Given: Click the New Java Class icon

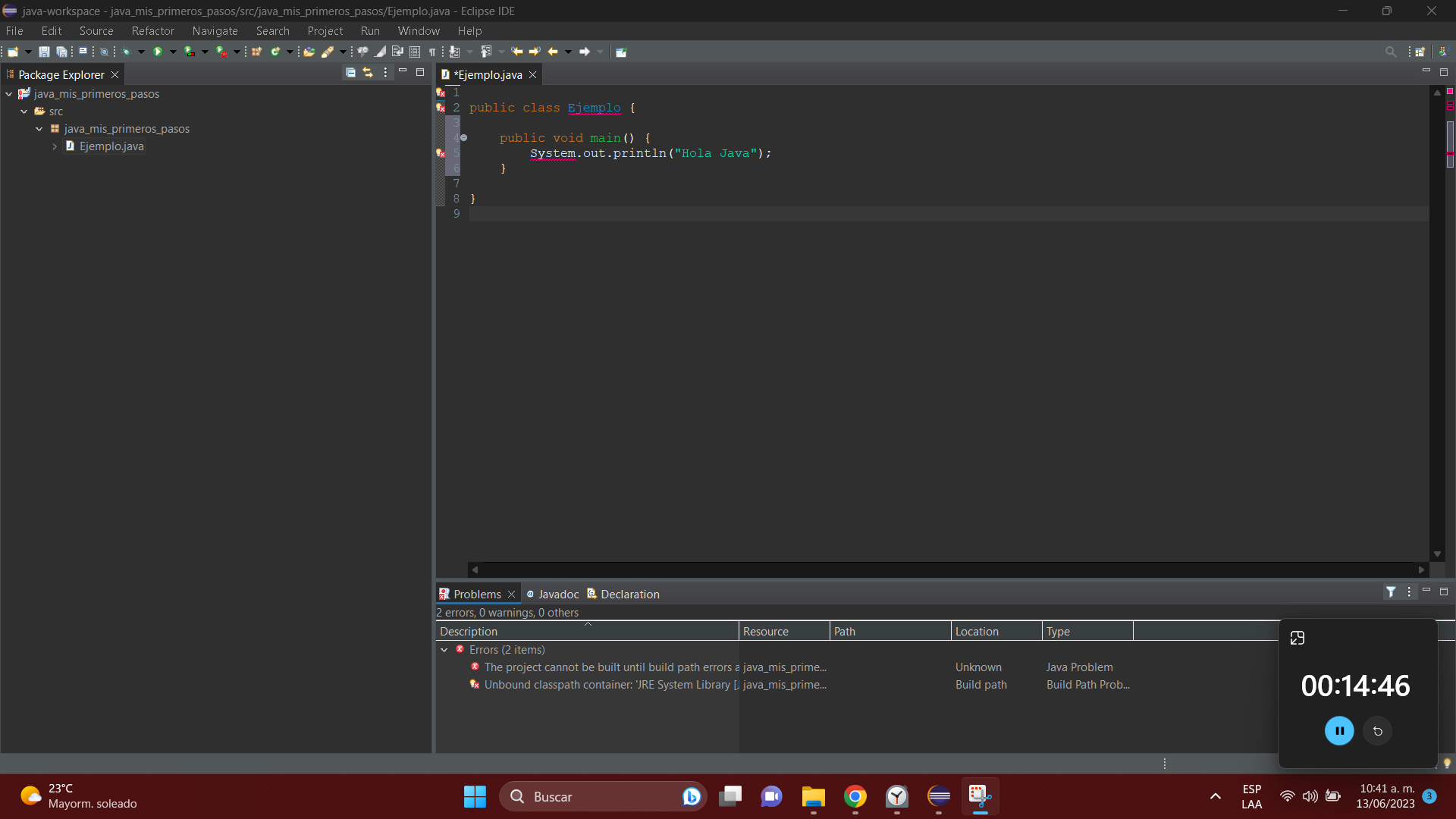Looking at the screenshot, I should tap(275, 52).
